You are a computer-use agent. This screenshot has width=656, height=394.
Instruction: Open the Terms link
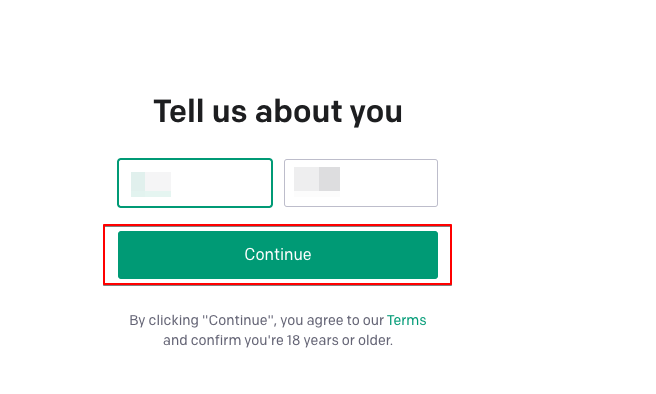[406, 320]
